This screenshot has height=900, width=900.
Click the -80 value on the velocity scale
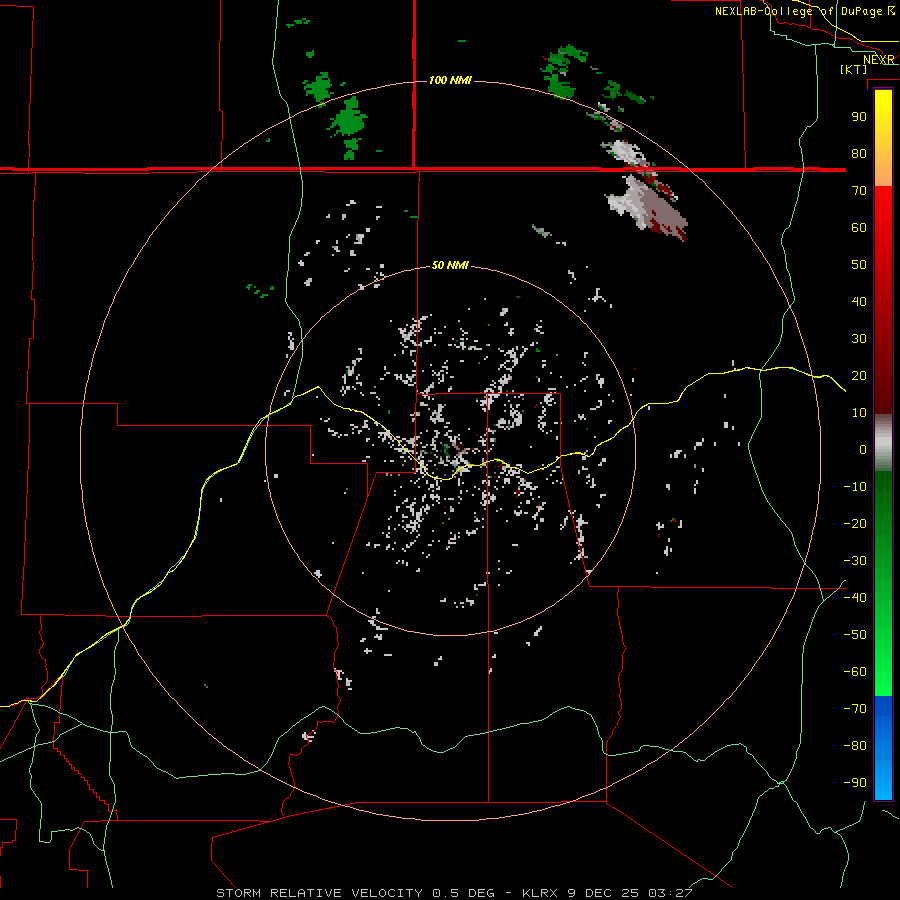855,746
